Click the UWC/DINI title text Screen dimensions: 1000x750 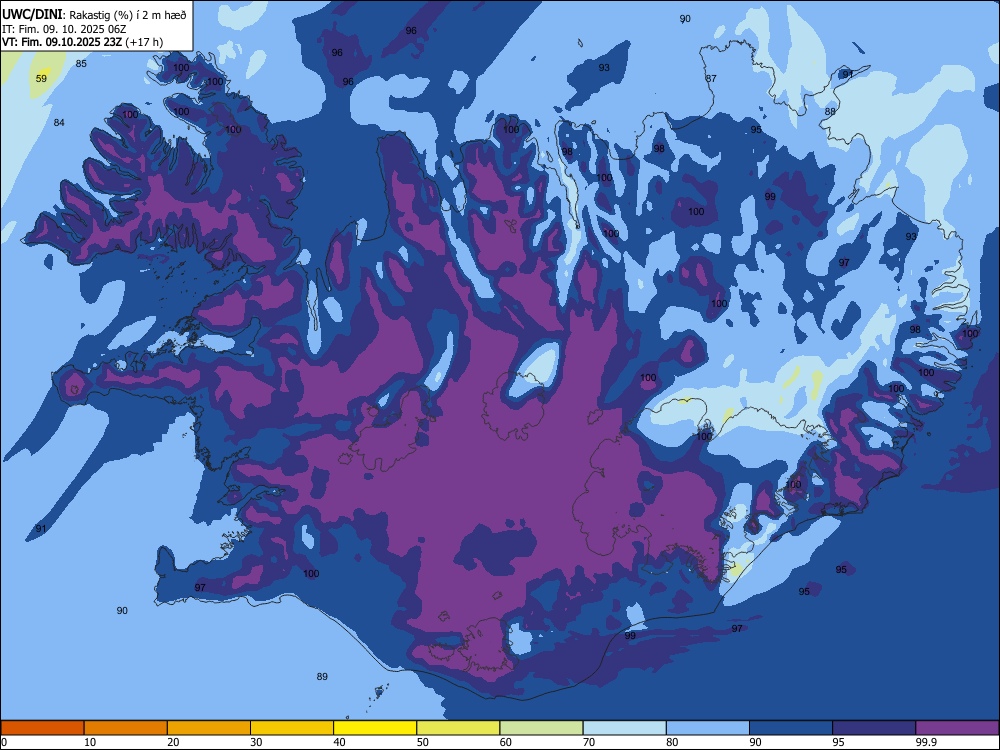tap(32, 15)
